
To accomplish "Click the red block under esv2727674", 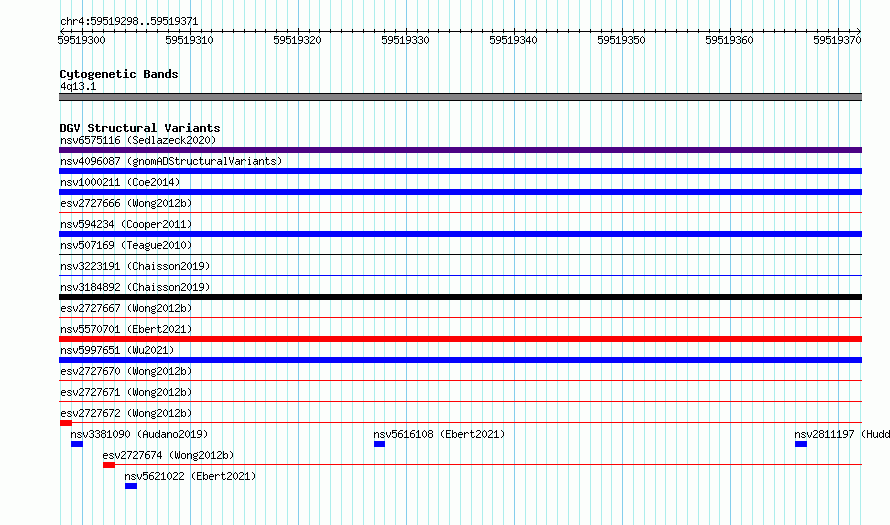I will (109, 465).
